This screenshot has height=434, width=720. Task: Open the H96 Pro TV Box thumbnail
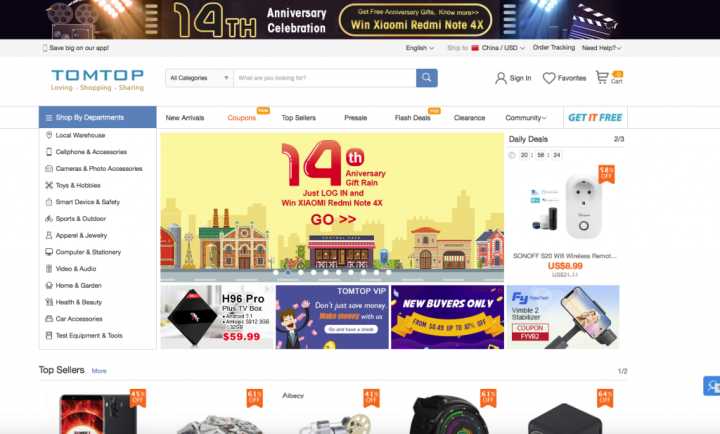pos(217,317)
